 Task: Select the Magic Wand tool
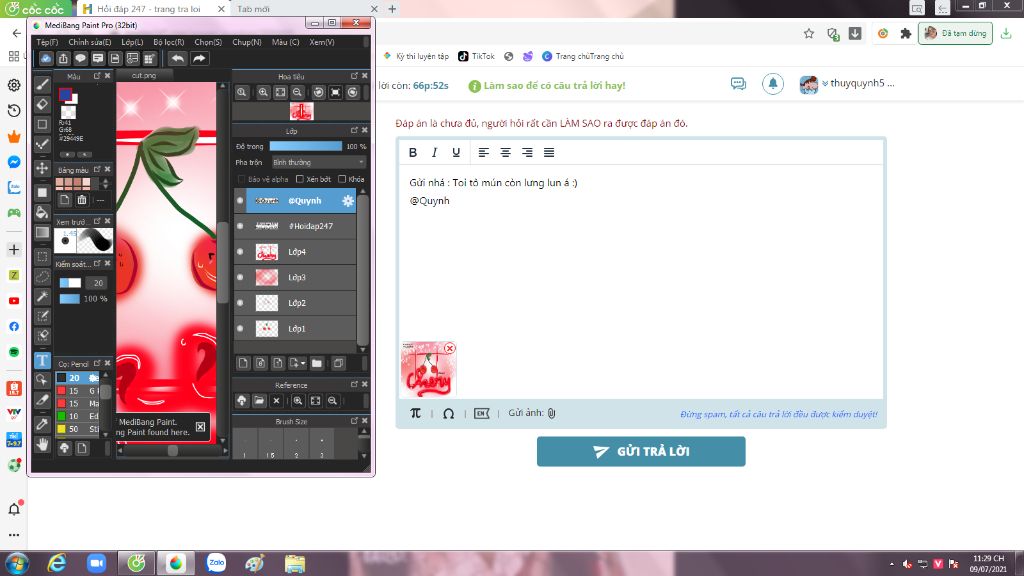[42, 296]
